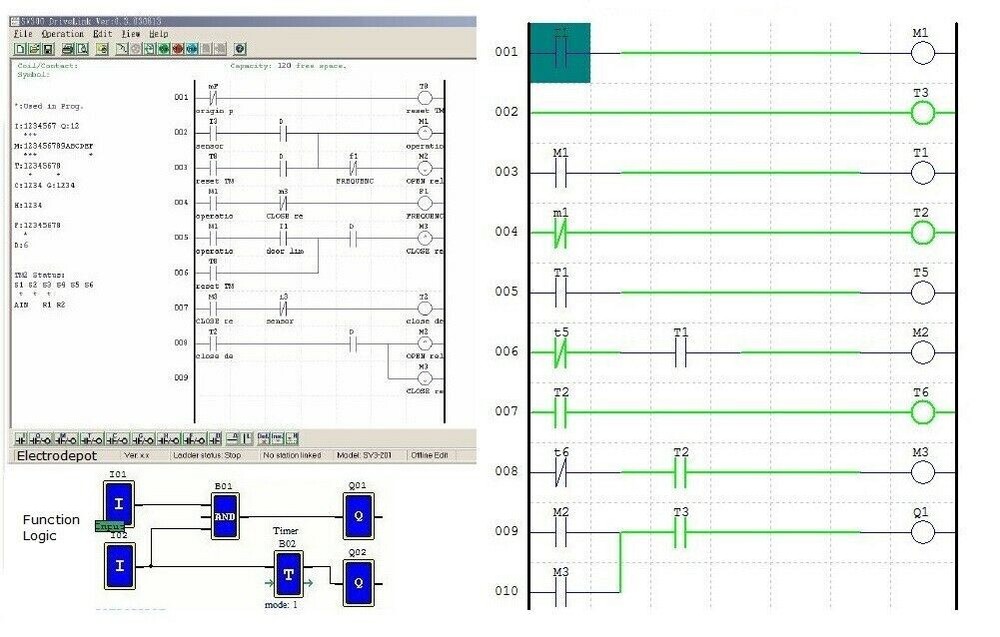Image resolution: width=1000 pixels, height=637 pixels.
Task: Select the timer 'T' contact-coil instruction icon
Action: click(x=90, y=438)
